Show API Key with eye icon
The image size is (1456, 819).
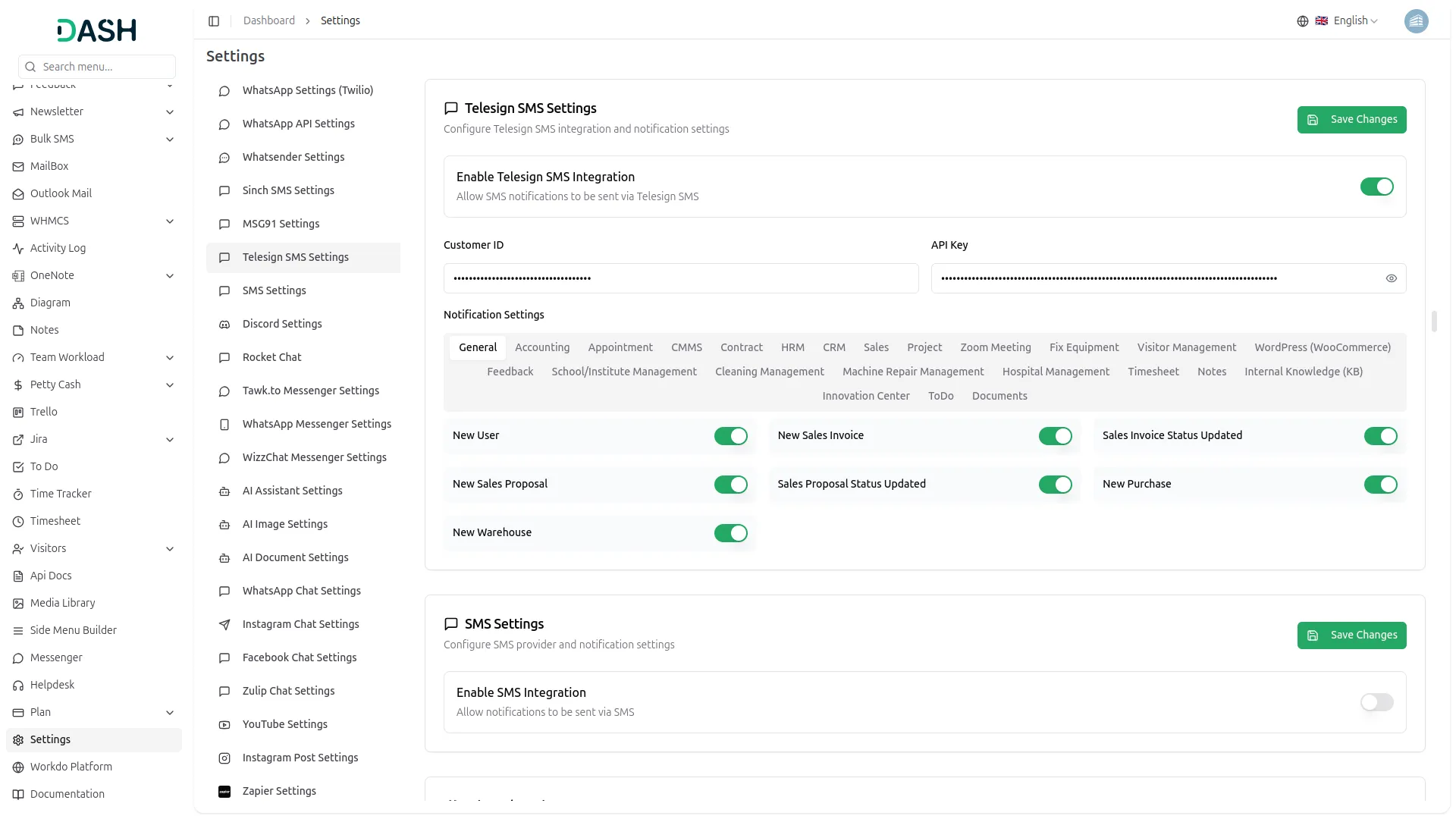(1391, 278)
